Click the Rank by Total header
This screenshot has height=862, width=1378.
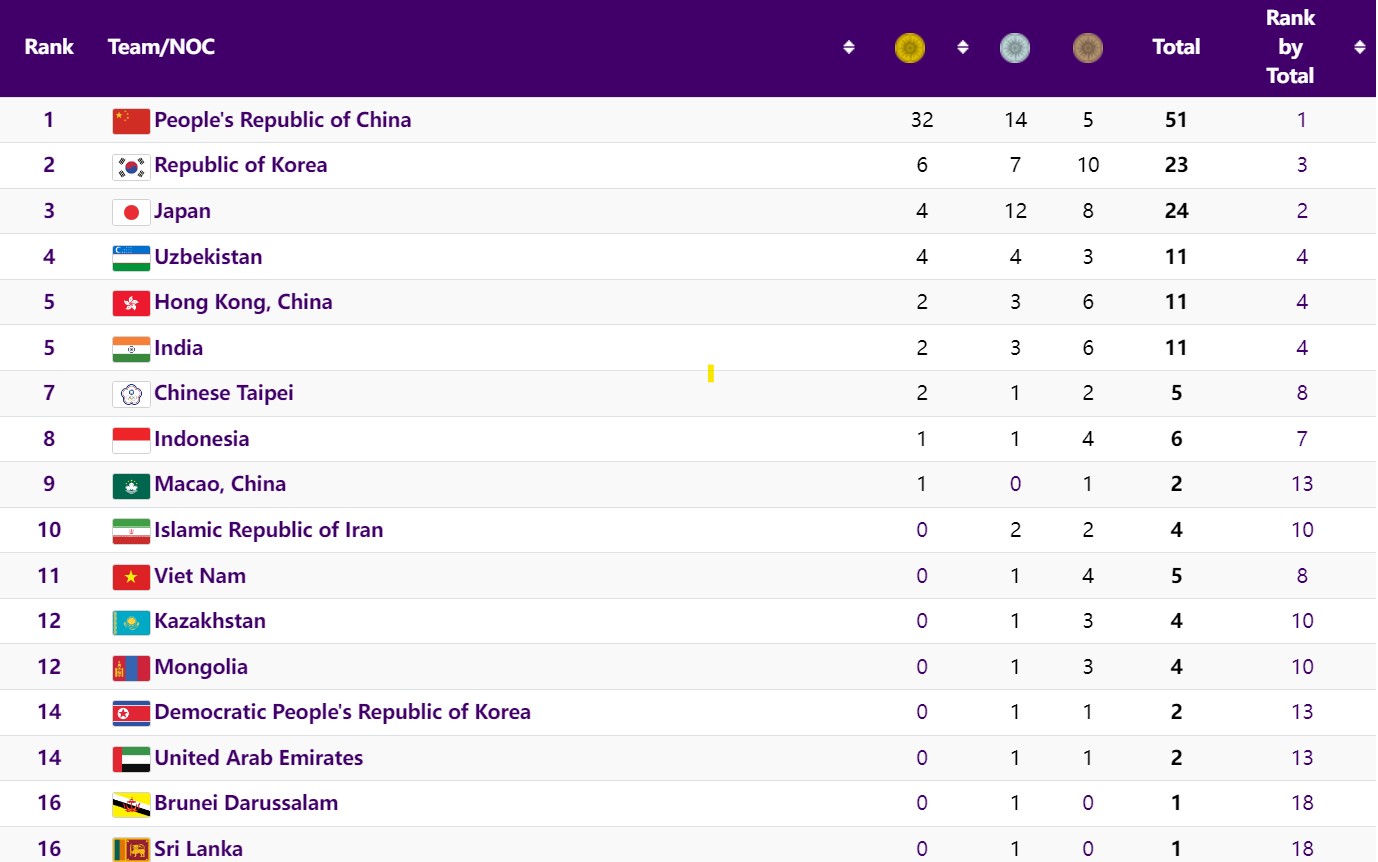(1290, 47)
